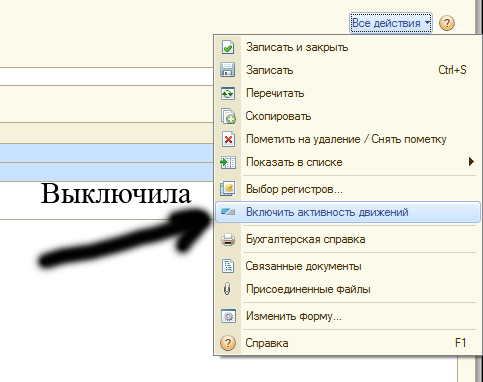
Task: Click the Выбор регистров icon
Action: coord(228,189)
